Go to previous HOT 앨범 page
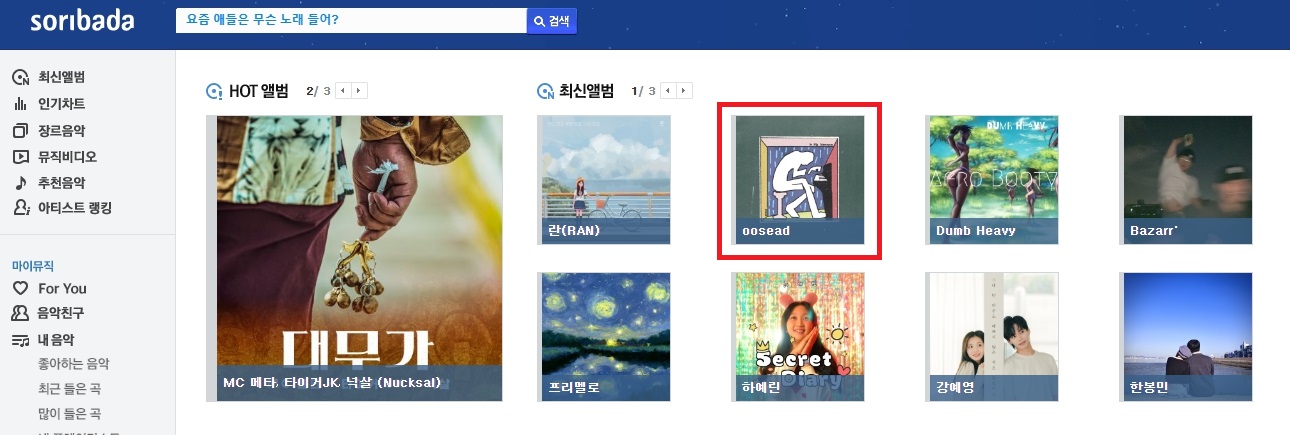Image resolution: width=1290 pixels, height=435 pixels. [342, 91]
